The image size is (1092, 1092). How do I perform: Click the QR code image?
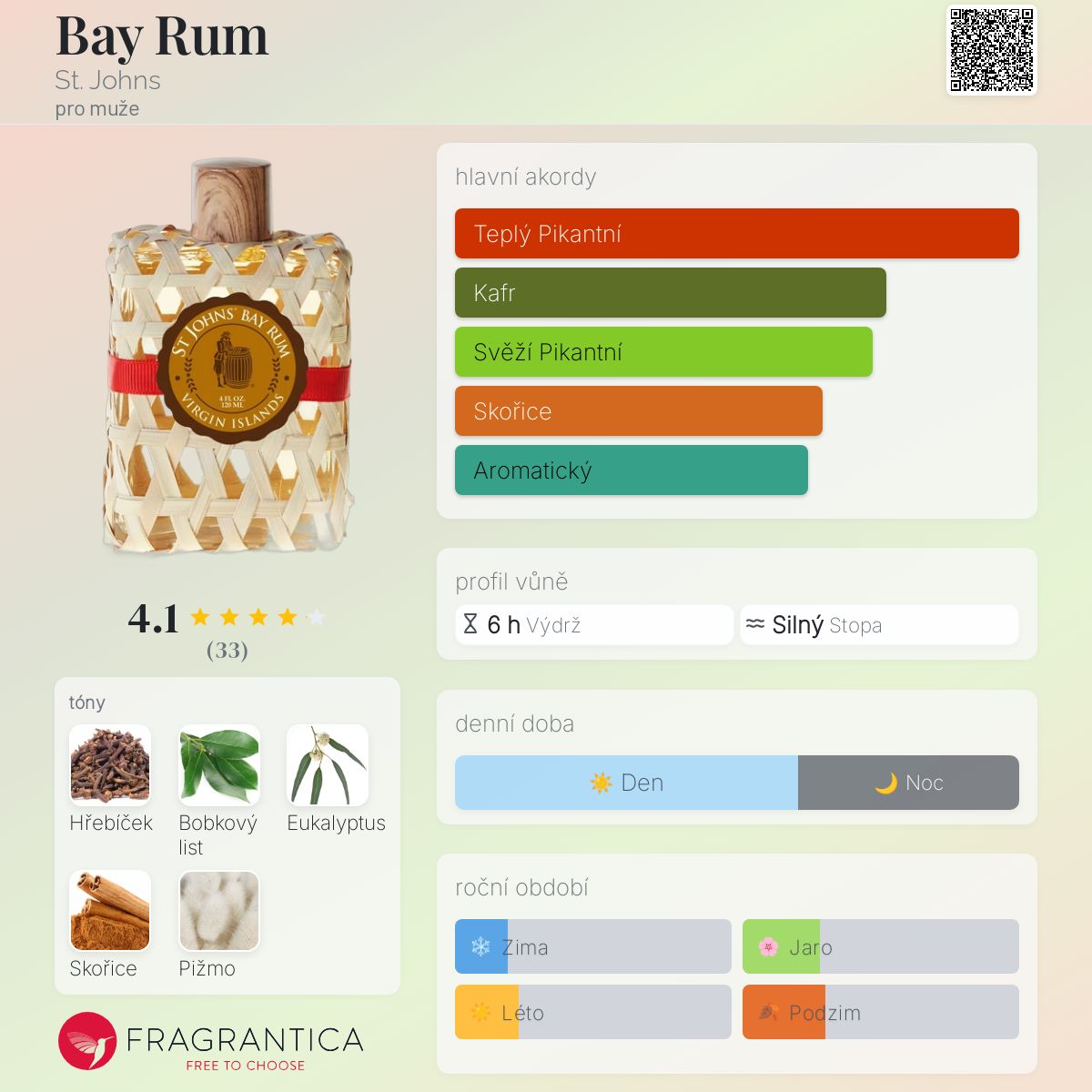point(992,50)
